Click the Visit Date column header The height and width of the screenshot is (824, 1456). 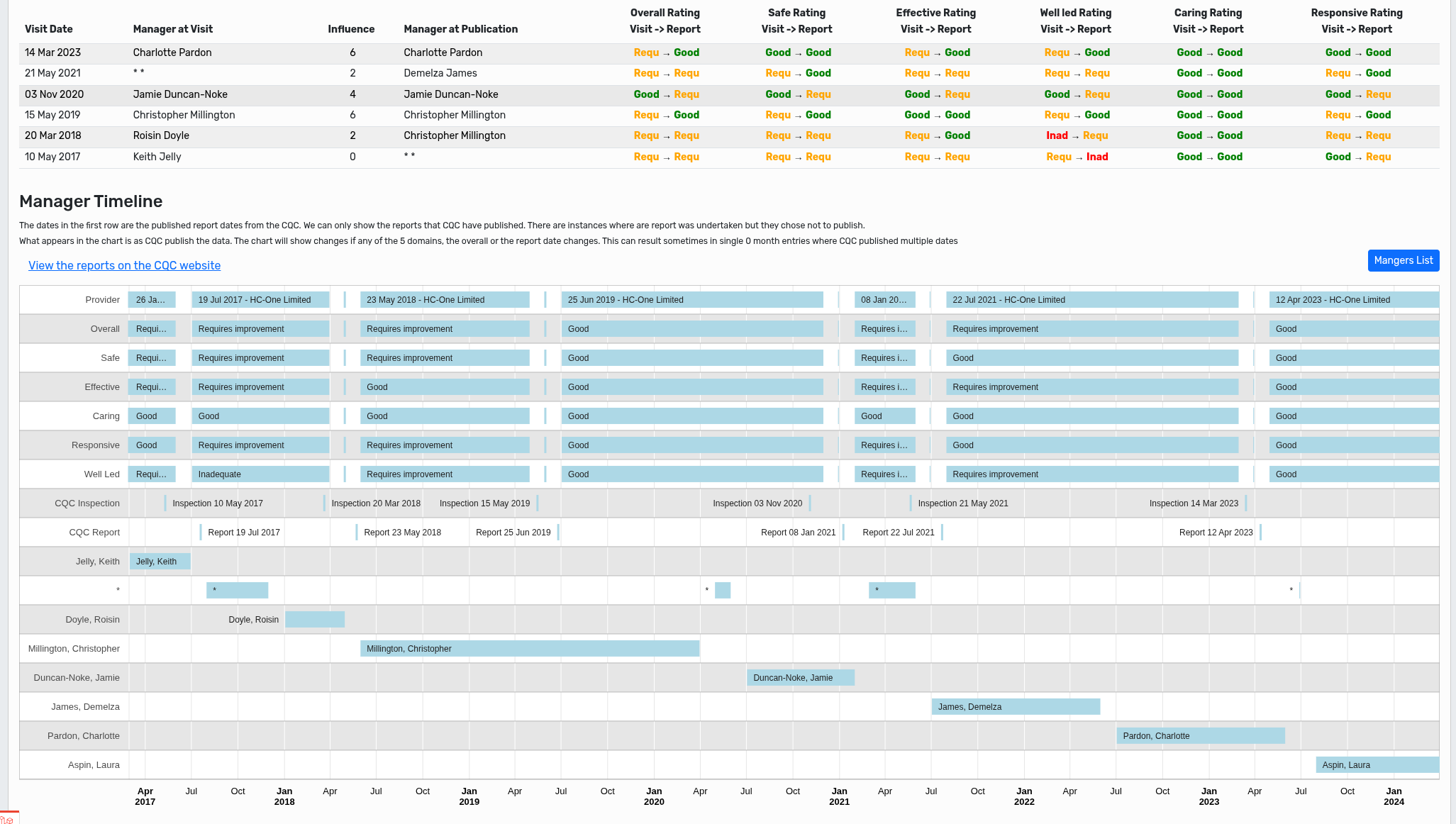pyautogui.click(x=48, y=29)
